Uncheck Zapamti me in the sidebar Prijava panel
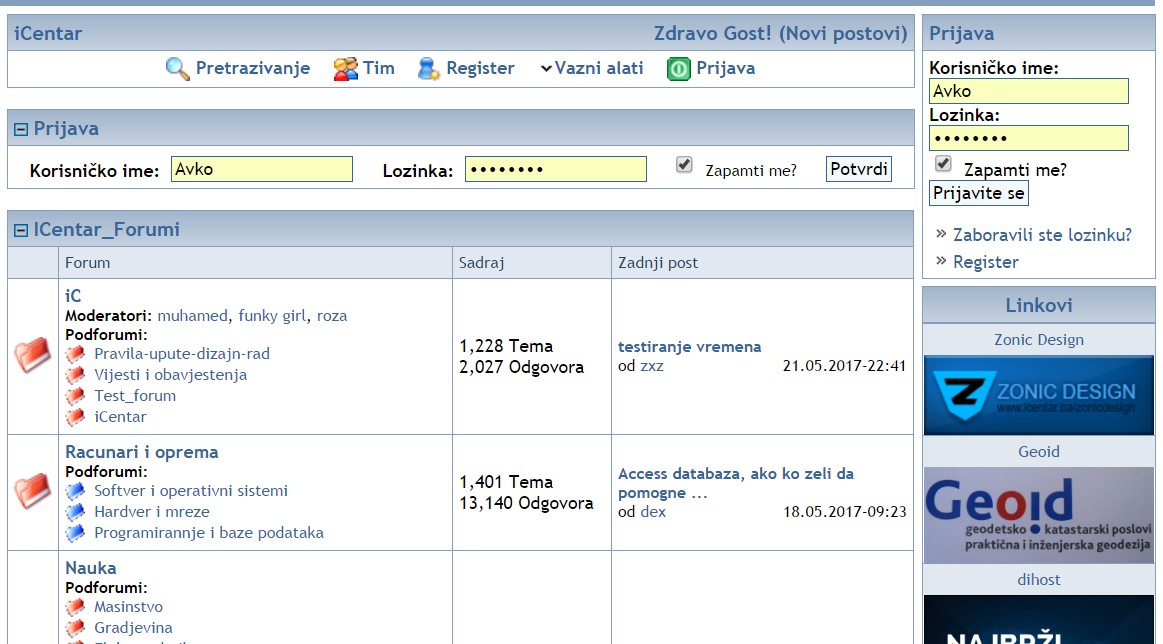 pos(942,164)
